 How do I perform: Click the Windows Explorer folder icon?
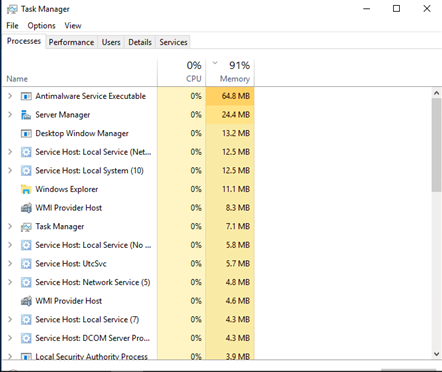(x=26, y=189)
